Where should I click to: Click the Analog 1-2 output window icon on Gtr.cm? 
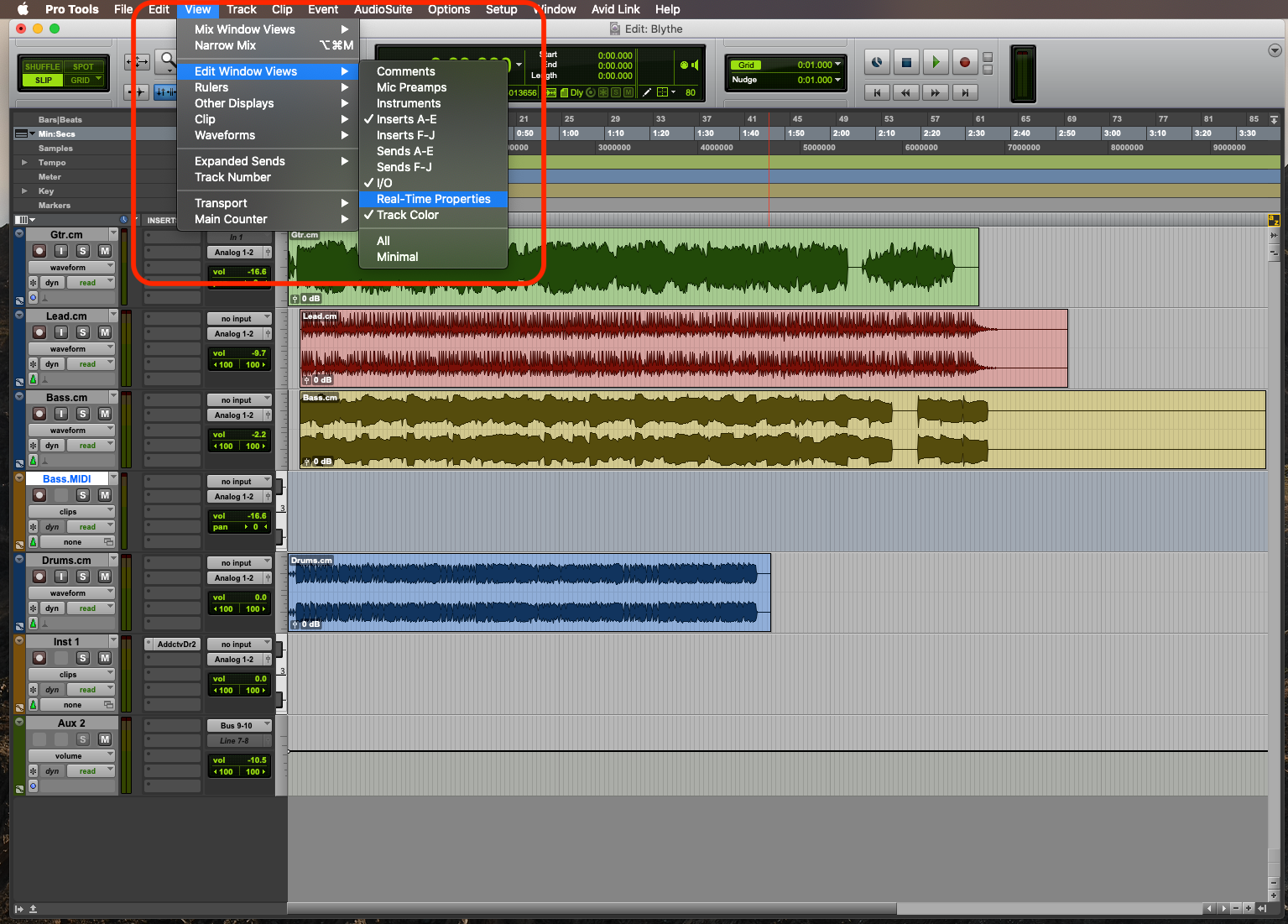click(x=268, y=253)
